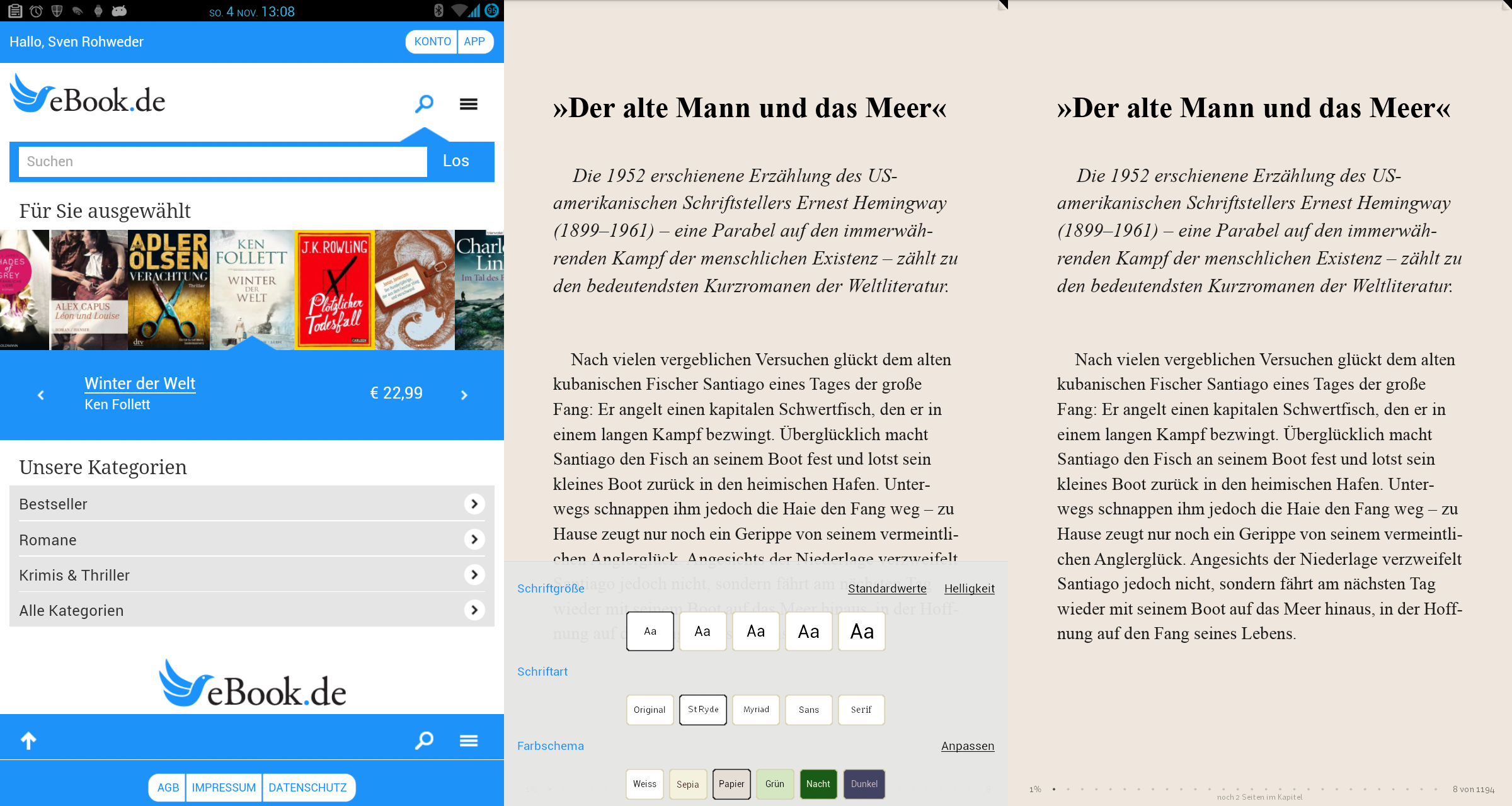Select the second largest Aa font size
Image resolution: width=1512 pixels, height=806 pixels.
809,631
